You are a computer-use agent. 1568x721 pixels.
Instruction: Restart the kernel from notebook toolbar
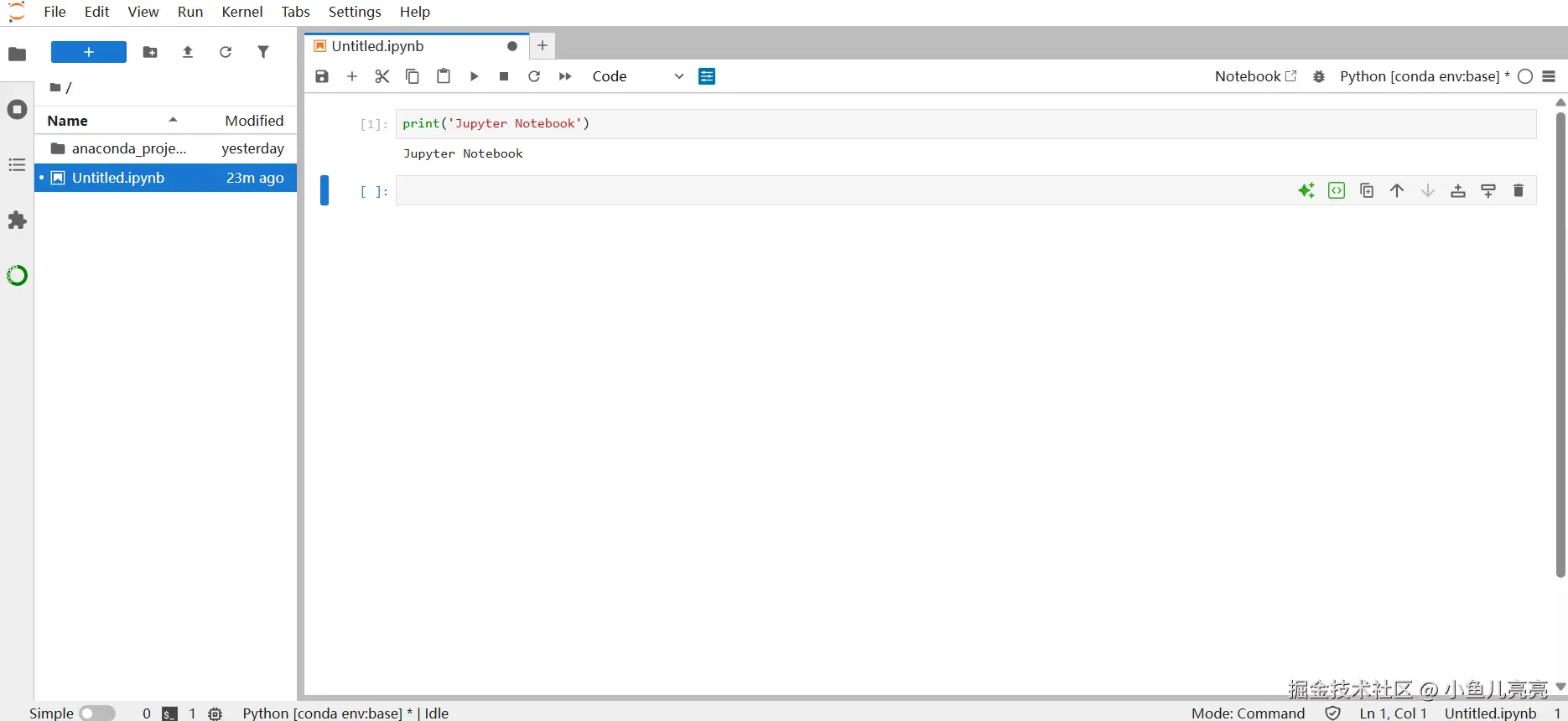pos(534,76)
